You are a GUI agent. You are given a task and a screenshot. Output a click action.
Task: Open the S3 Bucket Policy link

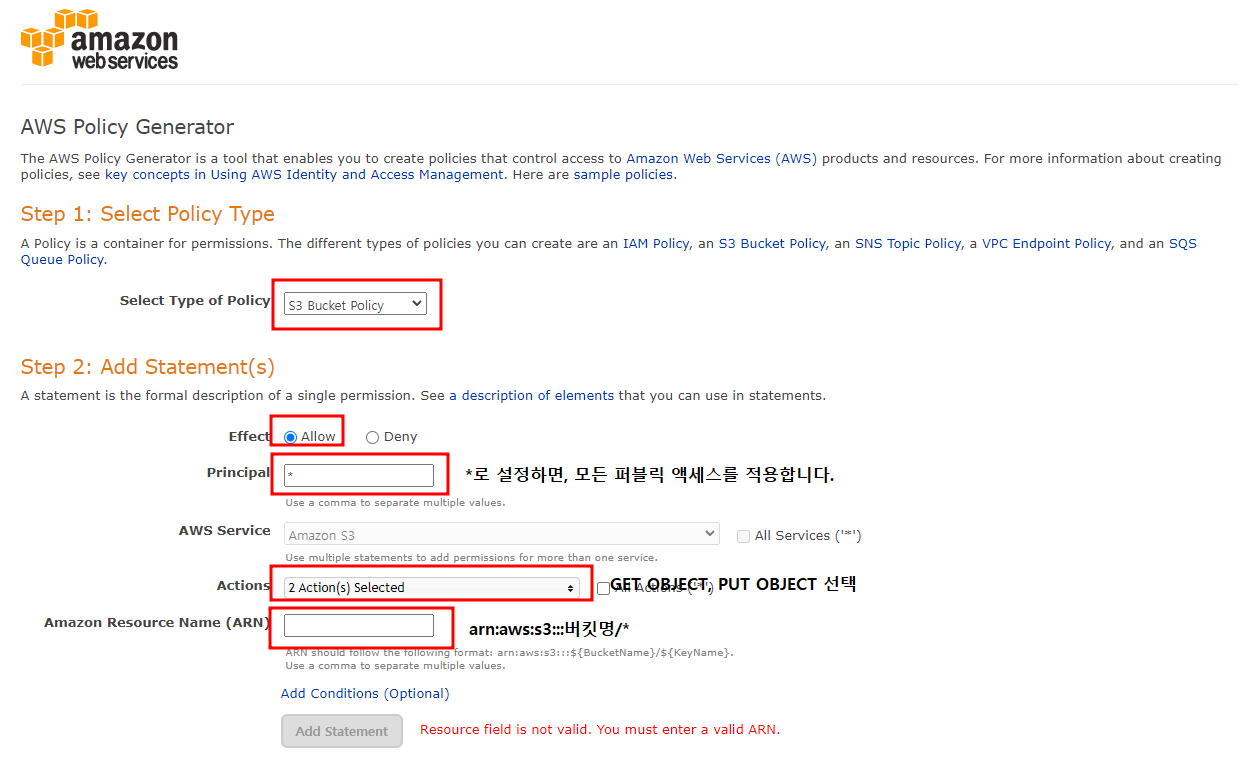[x=772, y=243]
